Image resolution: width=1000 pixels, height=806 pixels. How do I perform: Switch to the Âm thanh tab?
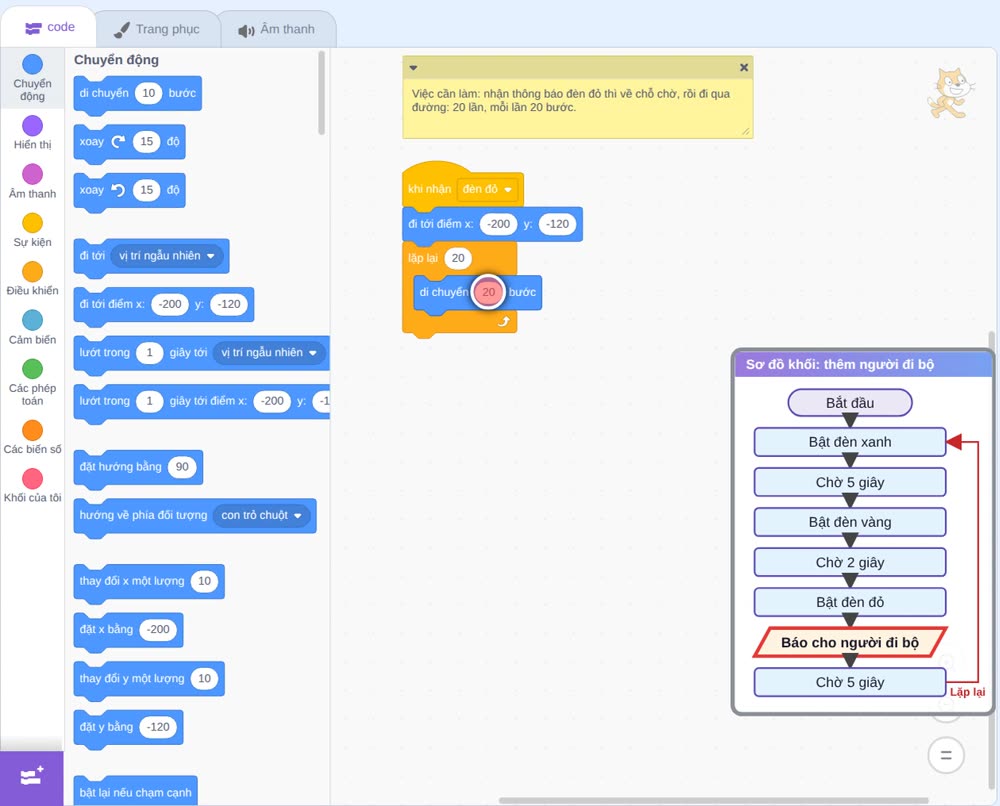point(277,29)
